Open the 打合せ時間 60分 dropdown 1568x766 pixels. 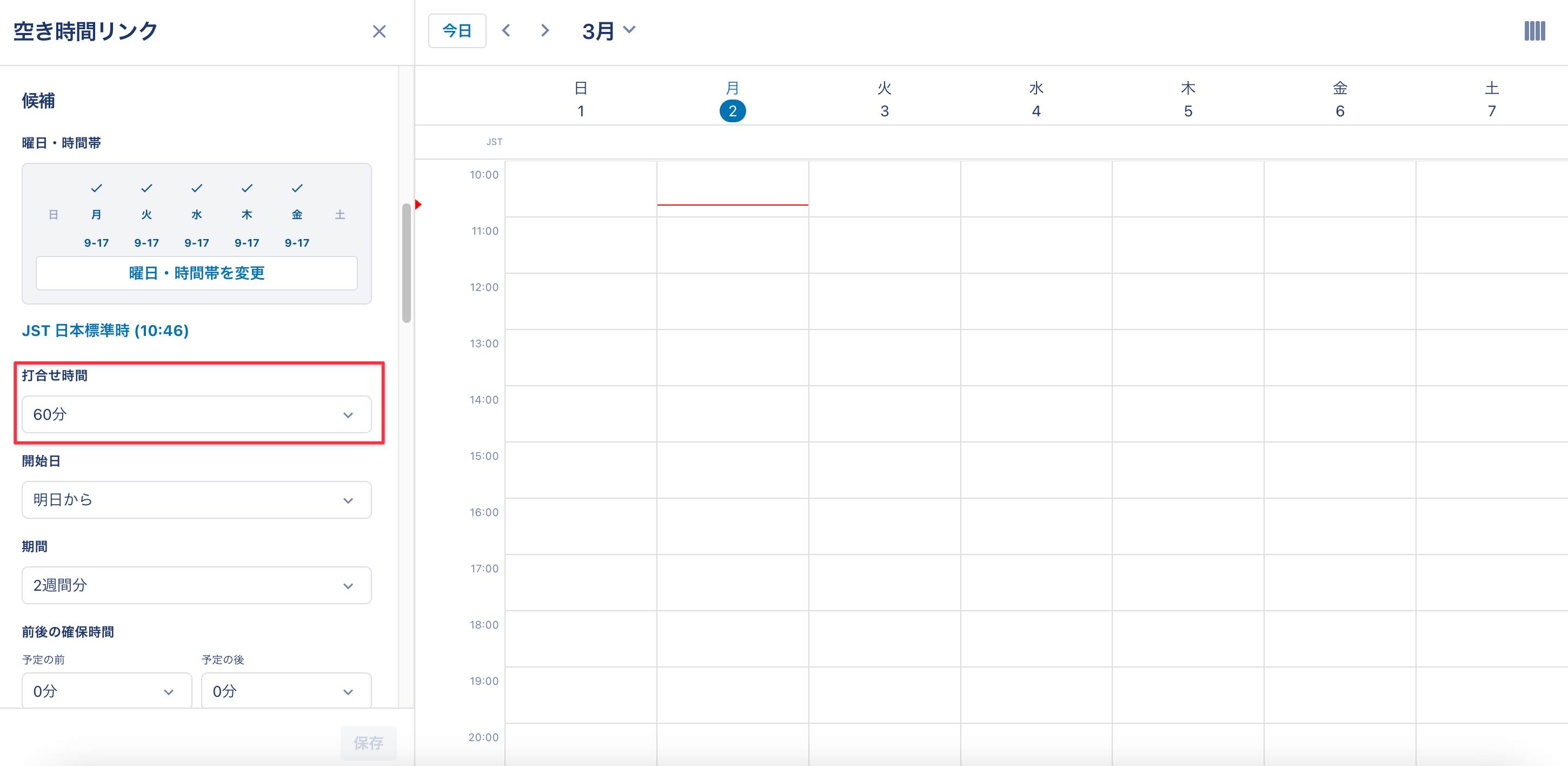(196, 415)
